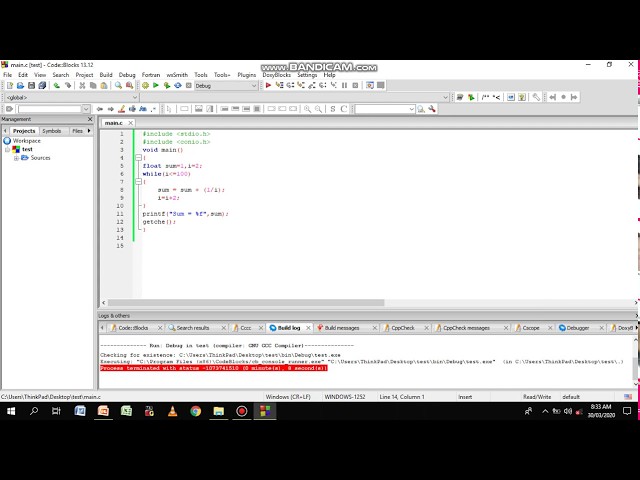
Task: Collapse code fold at line 7
Action: [x=138, y=182]
